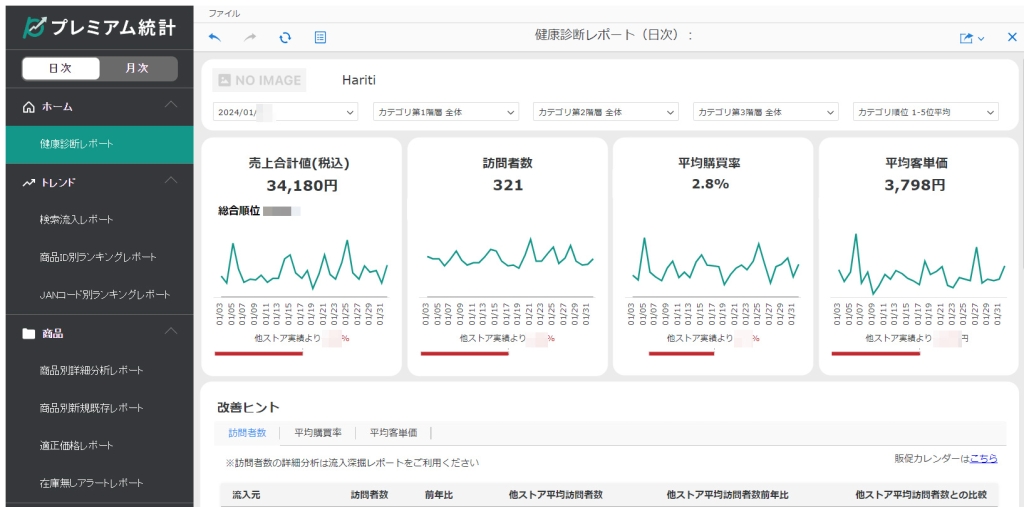Click the 他ストア平均訪問者数前年比 column header
Viewport: 1024px width, 507px height.
pos(728,495)
